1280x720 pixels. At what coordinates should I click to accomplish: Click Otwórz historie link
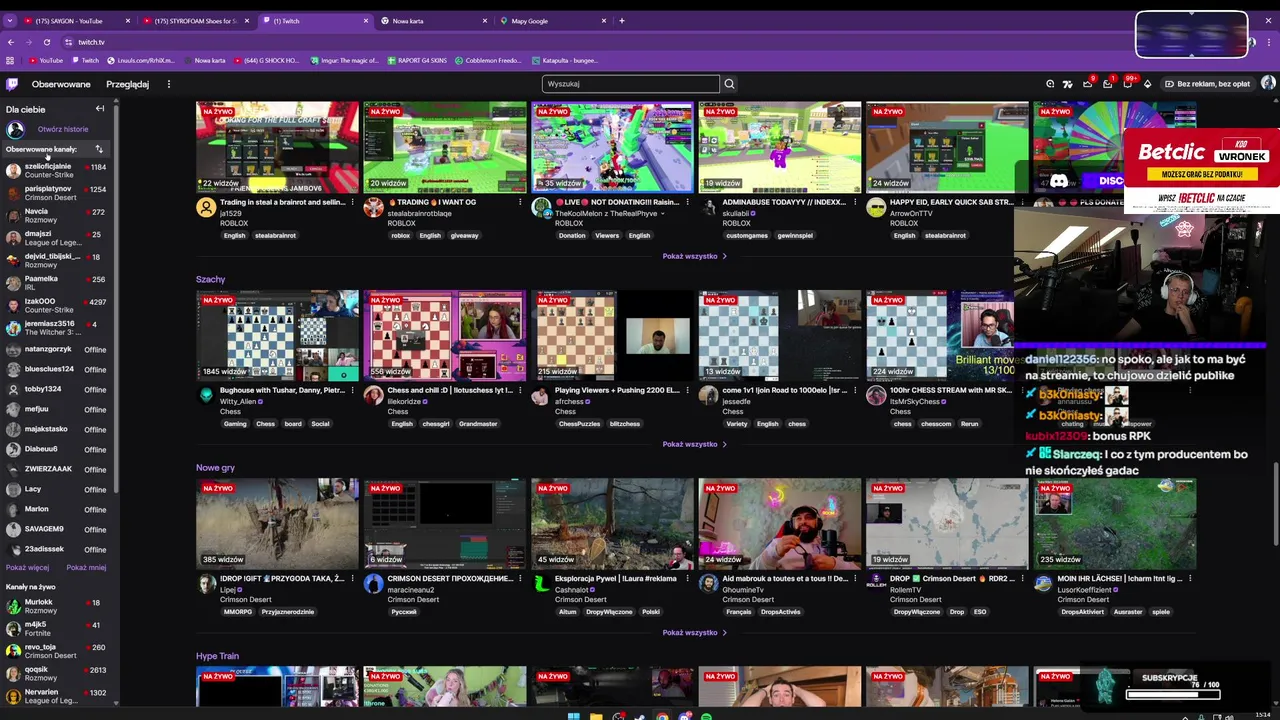[x=63, y=129]
